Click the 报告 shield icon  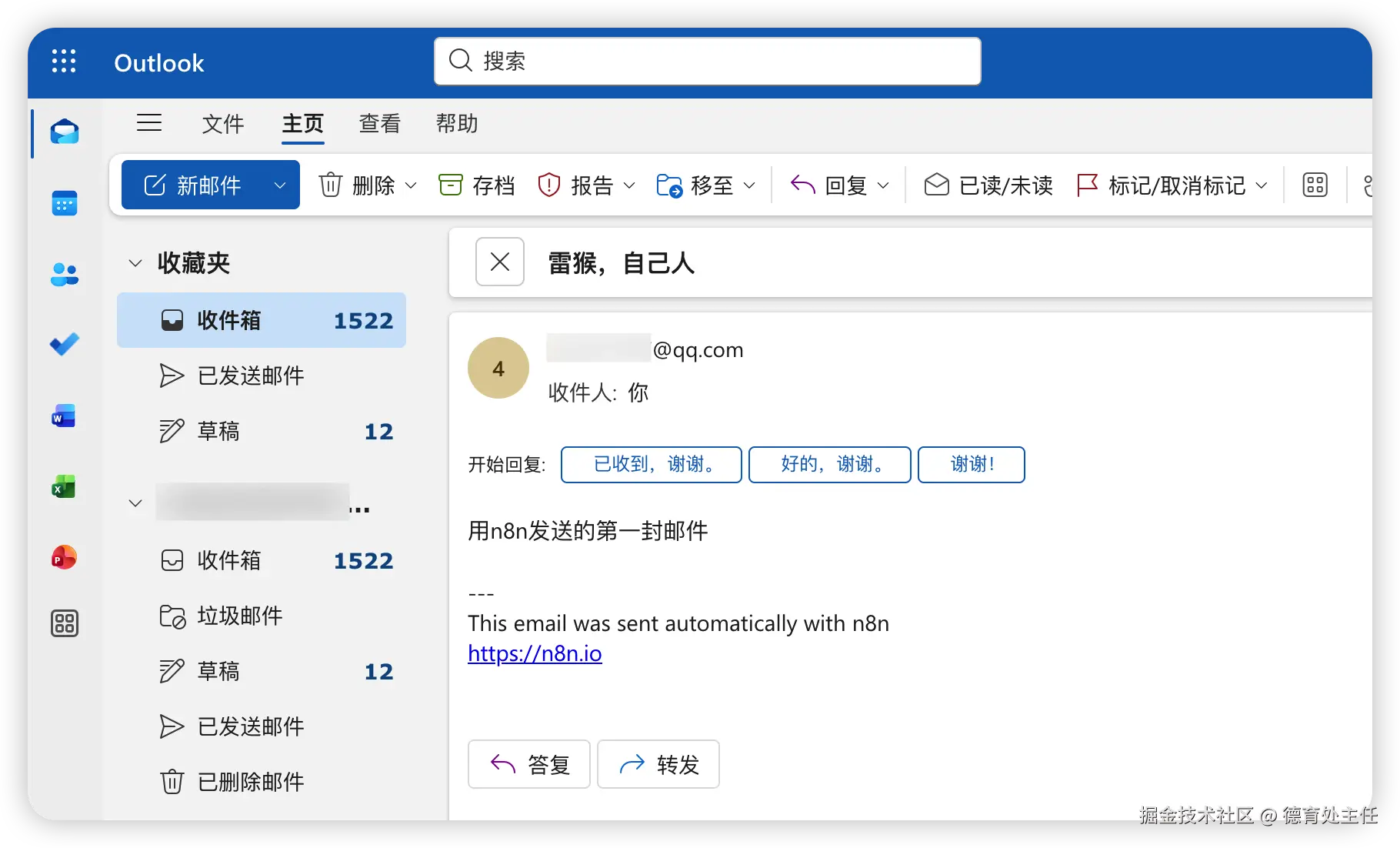(x=549, y=185)
